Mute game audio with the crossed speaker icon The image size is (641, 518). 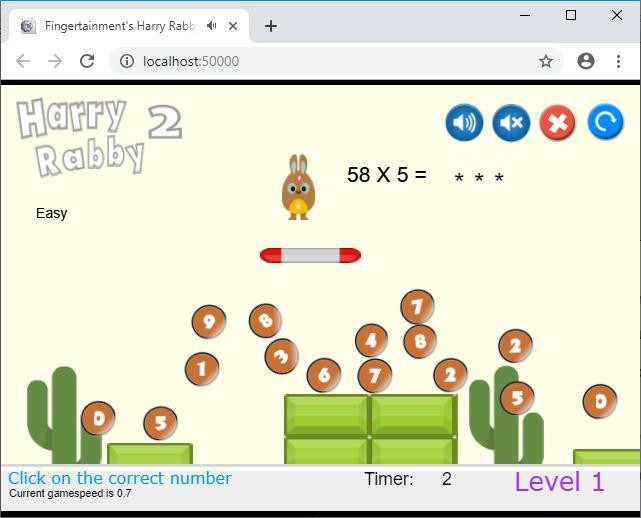[511, 122]
